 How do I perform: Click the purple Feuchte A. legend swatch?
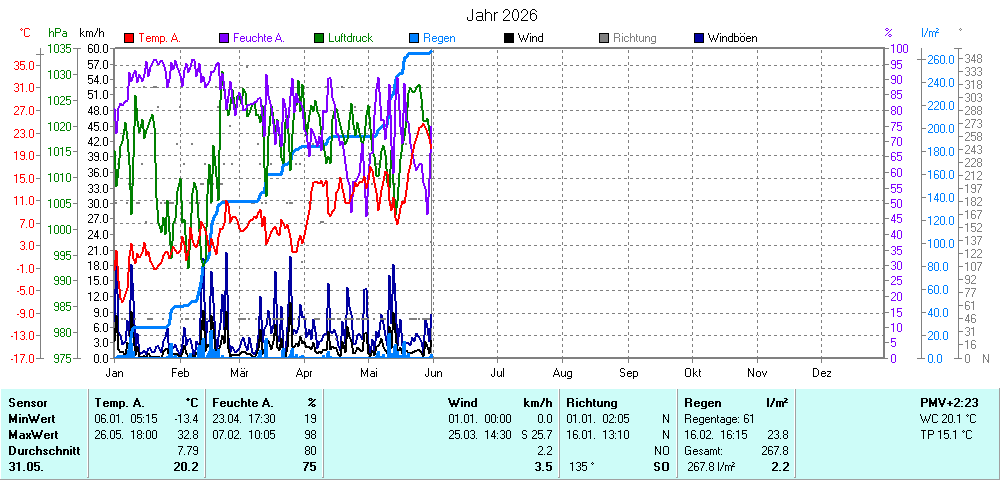(224, 38)
